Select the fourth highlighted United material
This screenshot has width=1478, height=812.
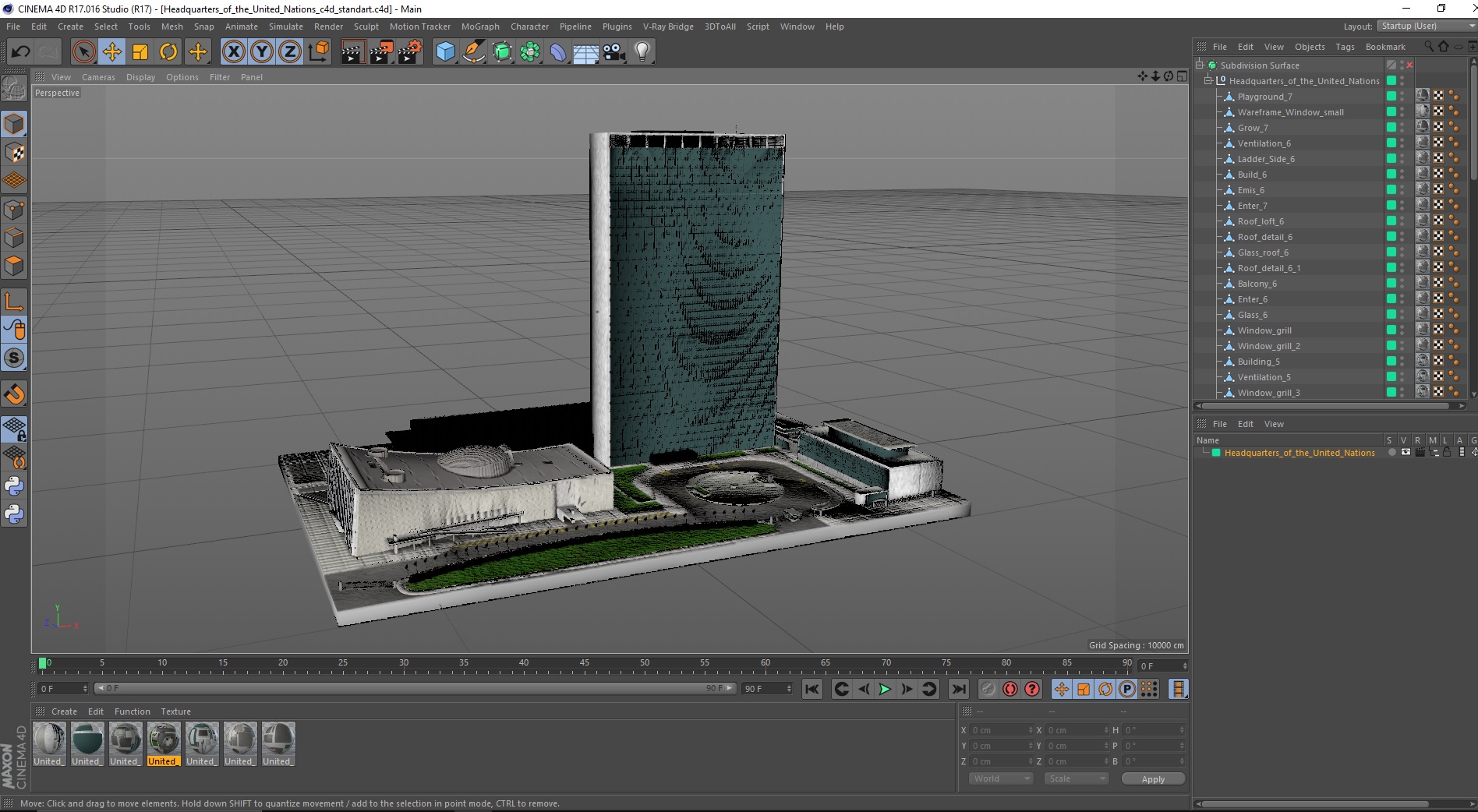[164, 744]
